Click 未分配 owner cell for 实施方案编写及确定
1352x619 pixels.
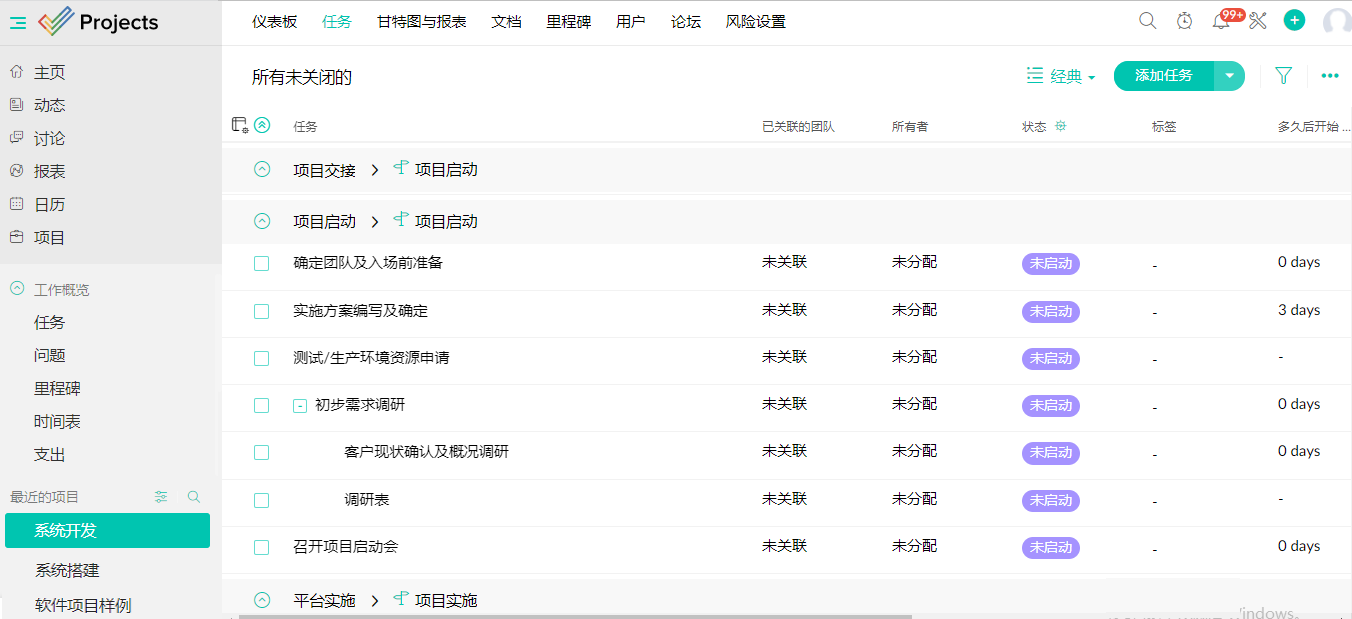[x=915, y=310]
